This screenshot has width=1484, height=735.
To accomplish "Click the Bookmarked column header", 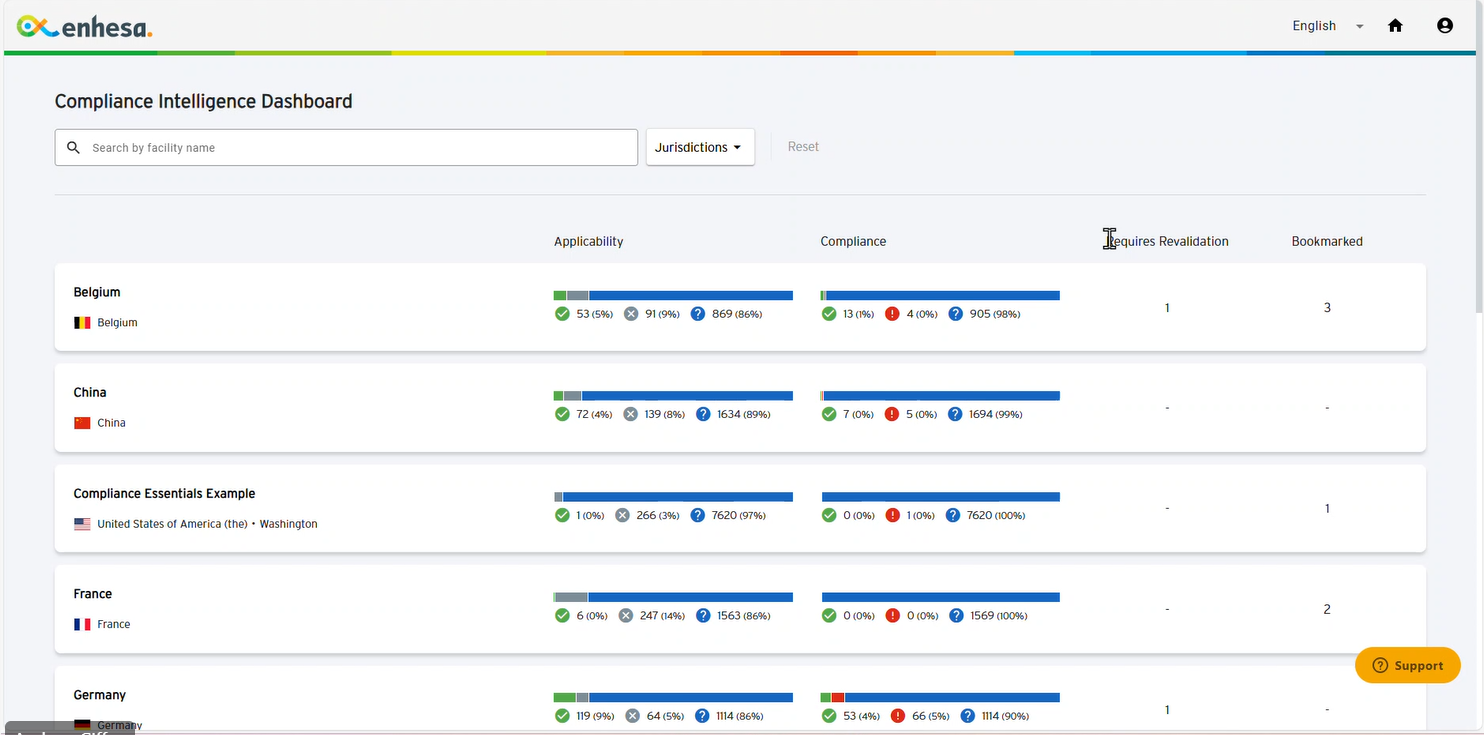I will pos(1326,241).
